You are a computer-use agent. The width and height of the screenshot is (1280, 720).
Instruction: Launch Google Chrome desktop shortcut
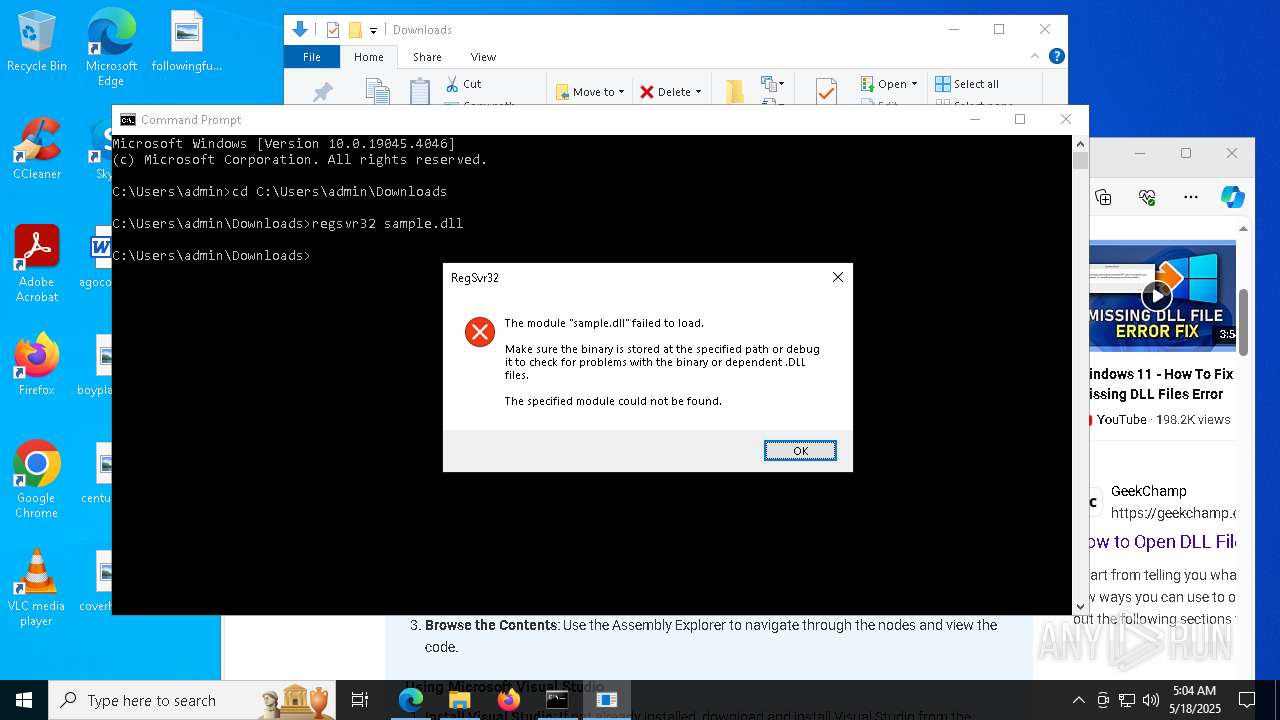pos(37,479)
